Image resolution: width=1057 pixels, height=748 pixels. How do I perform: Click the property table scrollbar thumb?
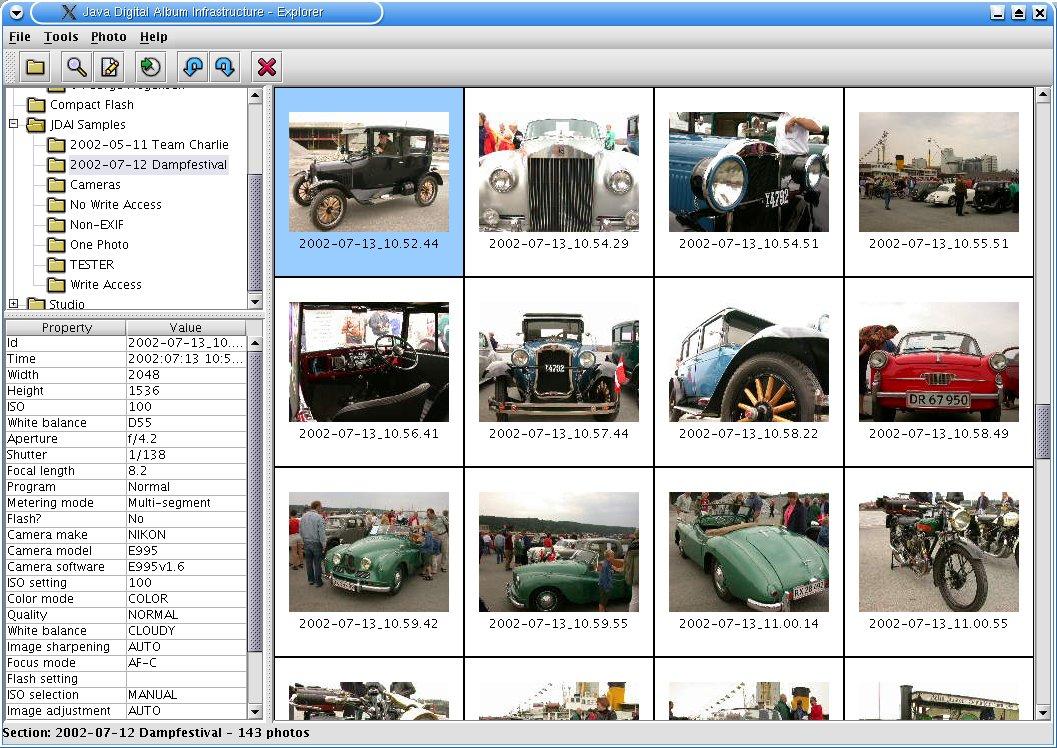pos(255,501)
